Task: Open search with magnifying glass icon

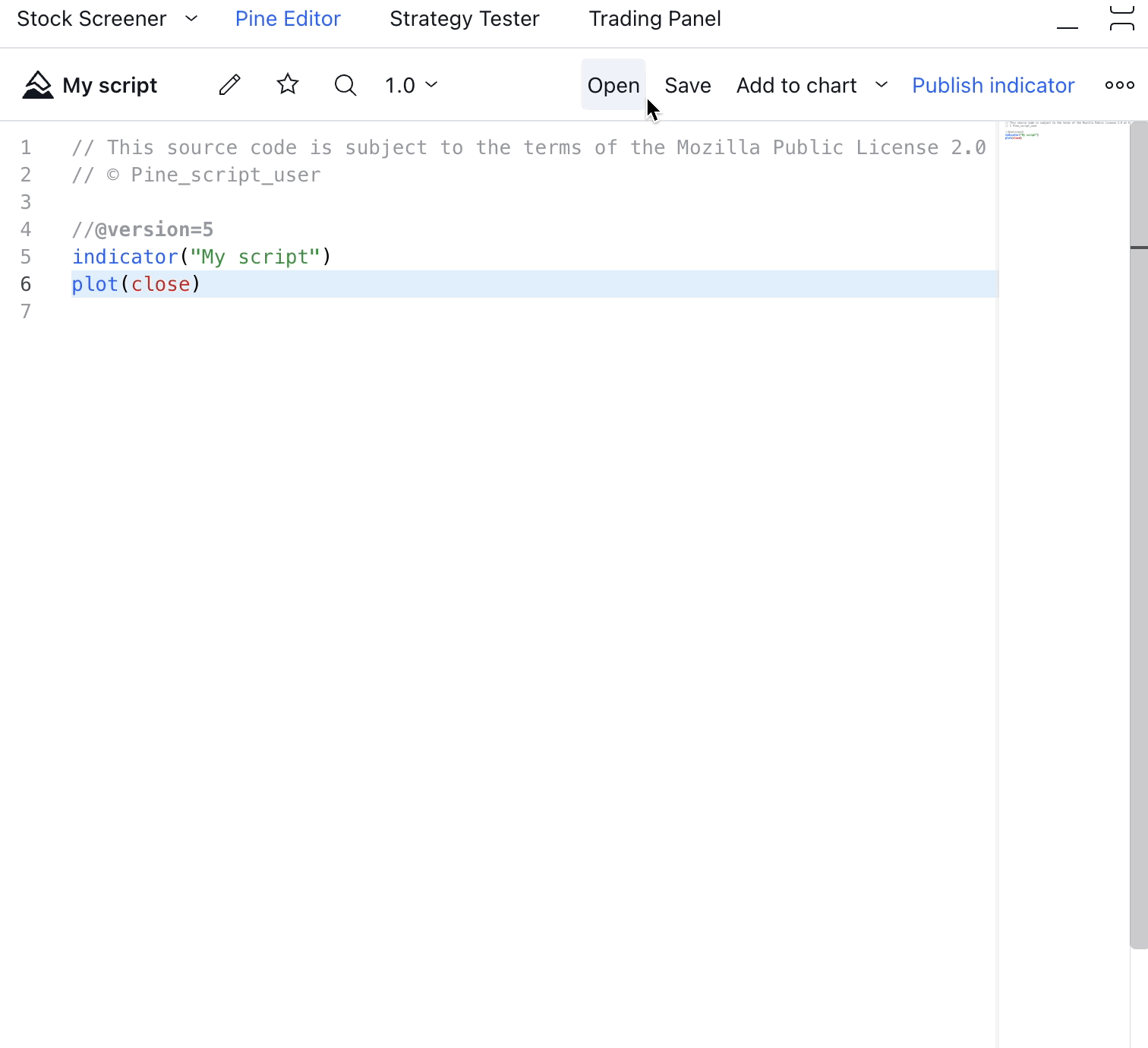Action: 345,85
